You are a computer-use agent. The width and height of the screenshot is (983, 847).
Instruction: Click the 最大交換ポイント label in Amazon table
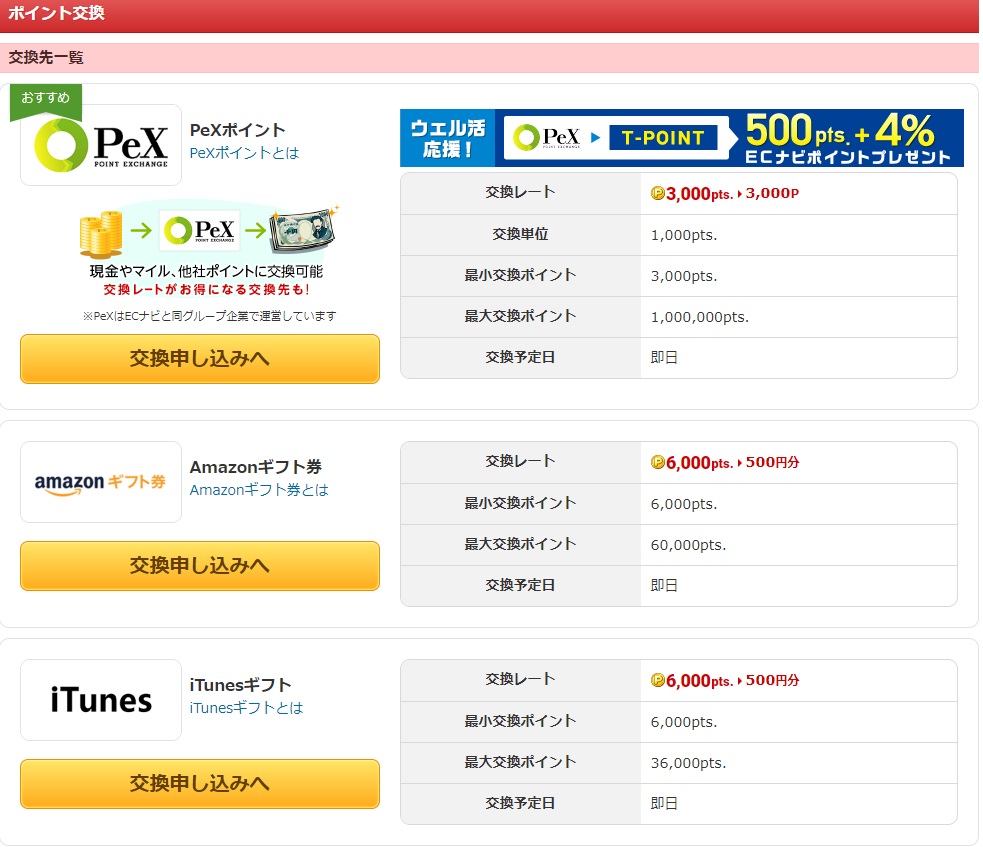[x=520, y=544]
